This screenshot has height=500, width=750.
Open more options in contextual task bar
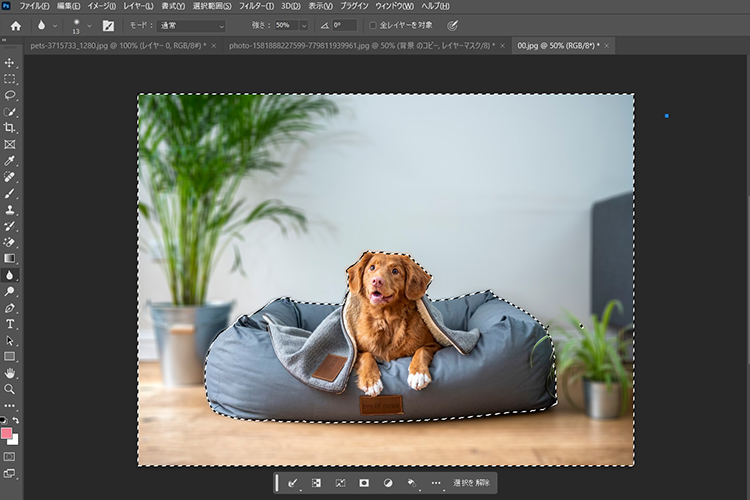[x=436, y=483]
